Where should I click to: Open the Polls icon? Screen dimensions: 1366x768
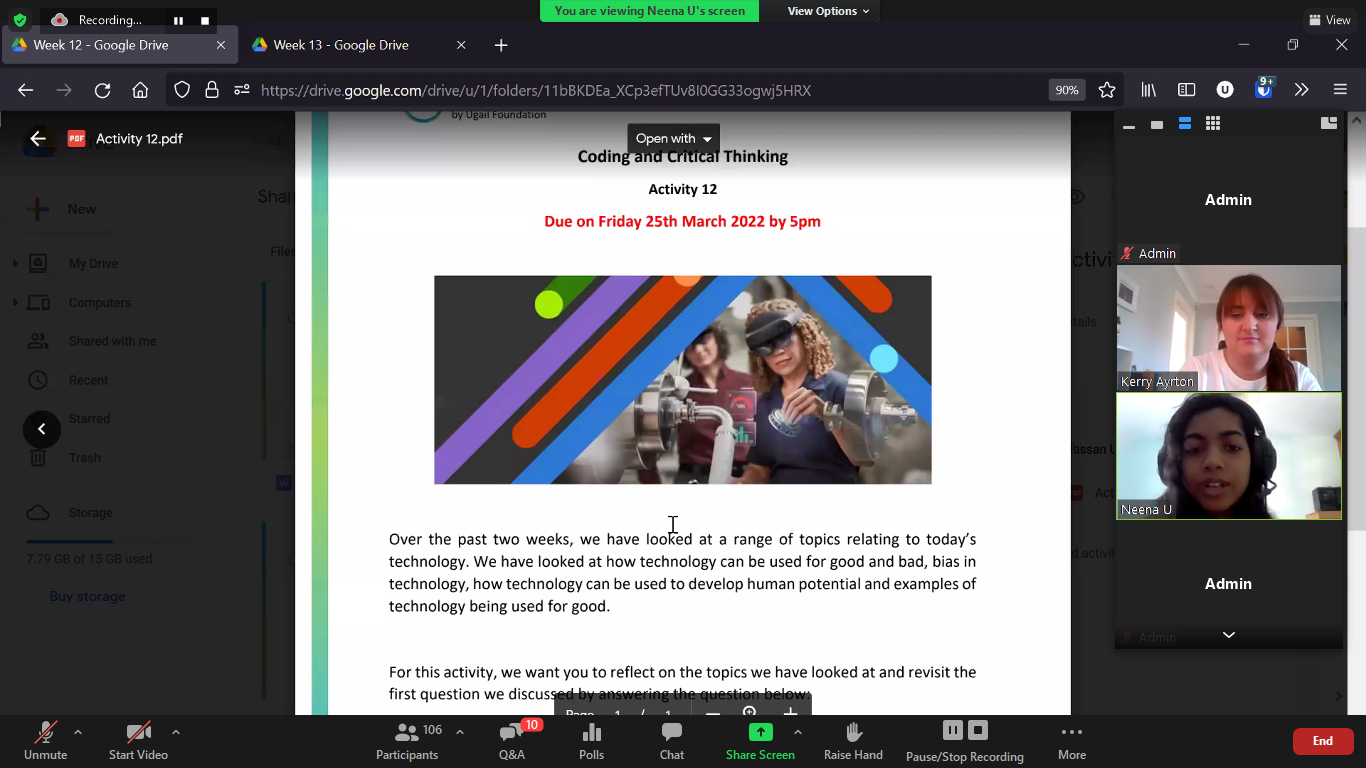(x=591, y=740)
